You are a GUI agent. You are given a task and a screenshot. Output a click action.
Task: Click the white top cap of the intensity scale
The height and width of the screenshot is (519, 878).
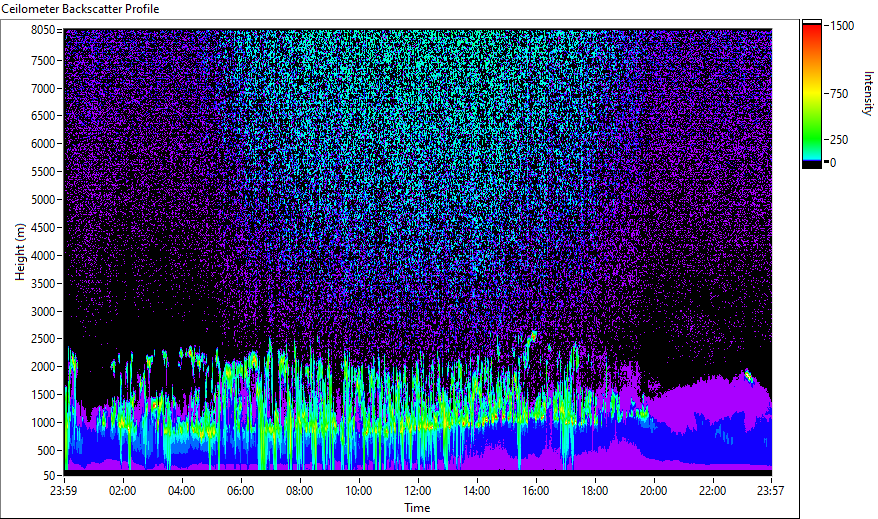click(x=812, y=22)
